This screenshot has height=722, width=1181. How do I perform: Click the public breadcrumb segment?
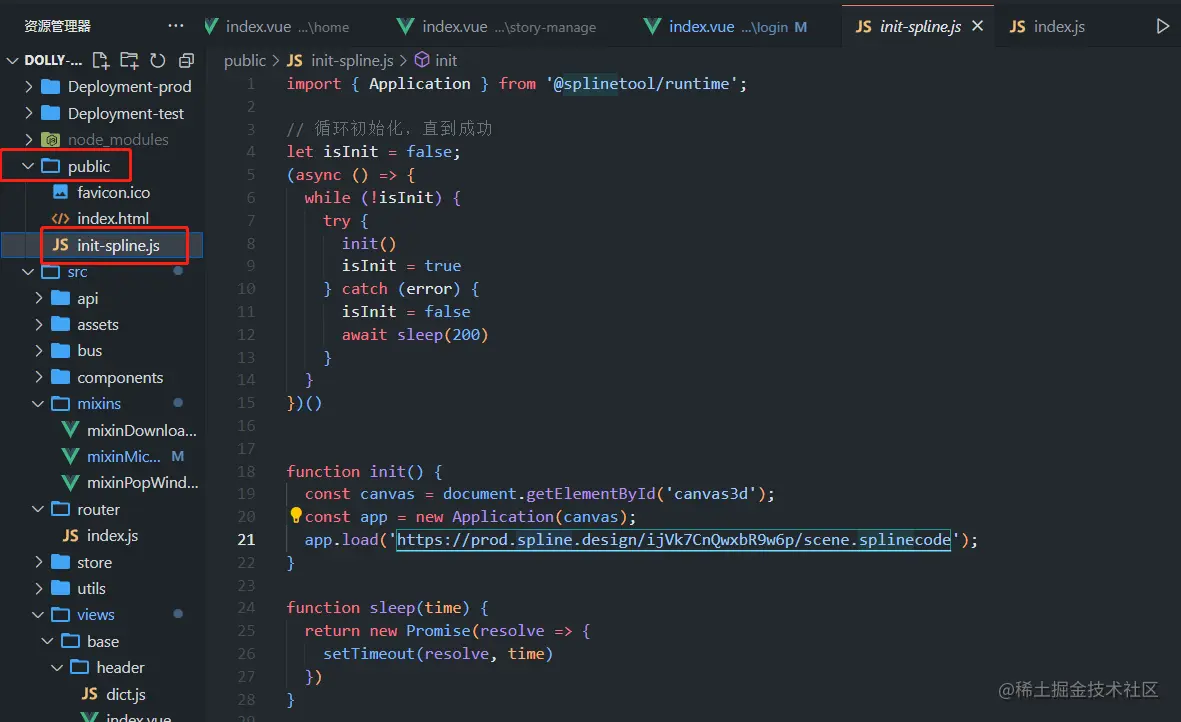245,60
